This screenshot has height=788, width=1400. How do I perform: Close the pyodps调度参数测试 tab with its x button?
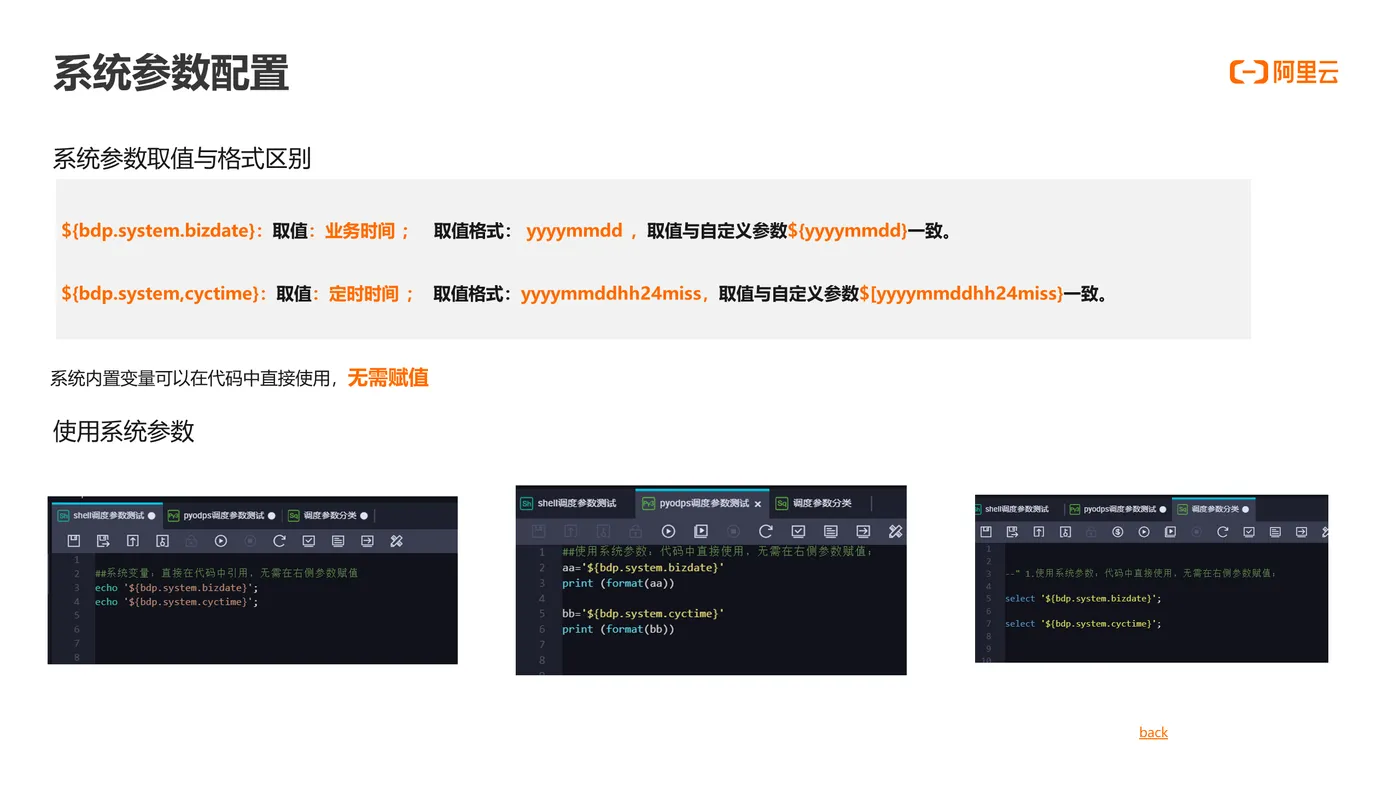(x=758, y=504)
